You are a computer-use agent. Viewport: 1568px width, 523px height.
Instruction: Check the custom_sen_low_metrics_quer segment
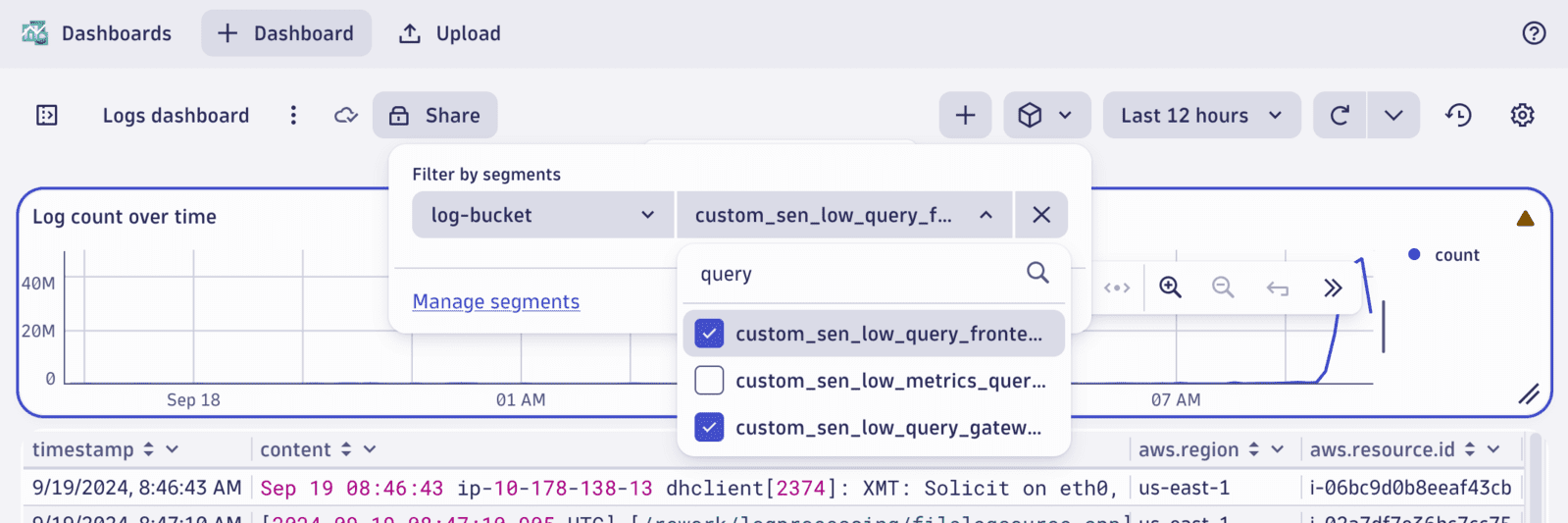[x=709, y=381]
